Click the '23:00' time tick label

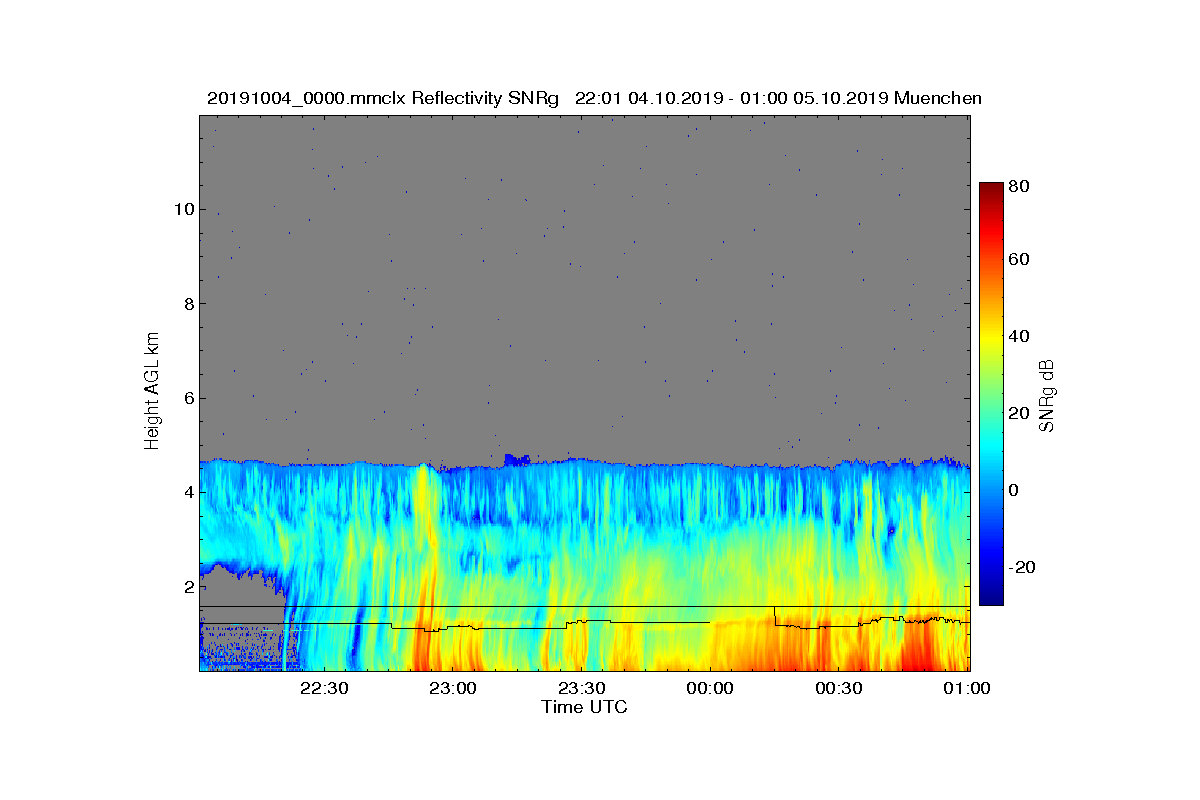(x=453, y=688)
